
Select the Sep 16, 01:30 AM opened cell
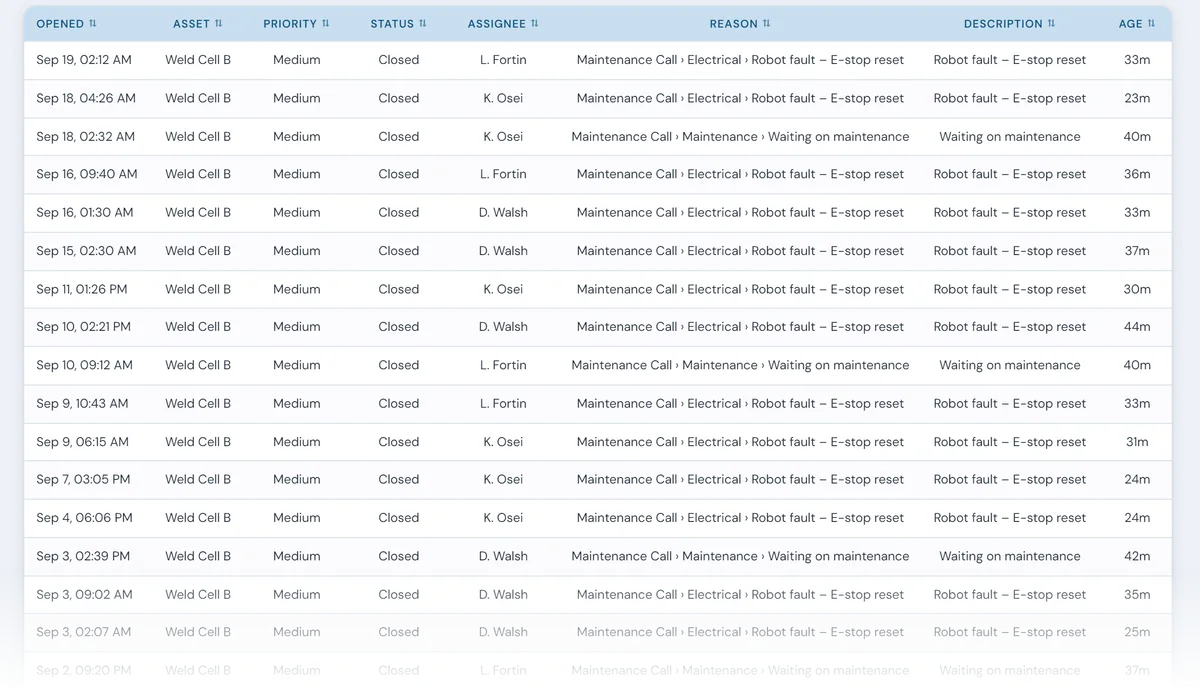point(85,212)
